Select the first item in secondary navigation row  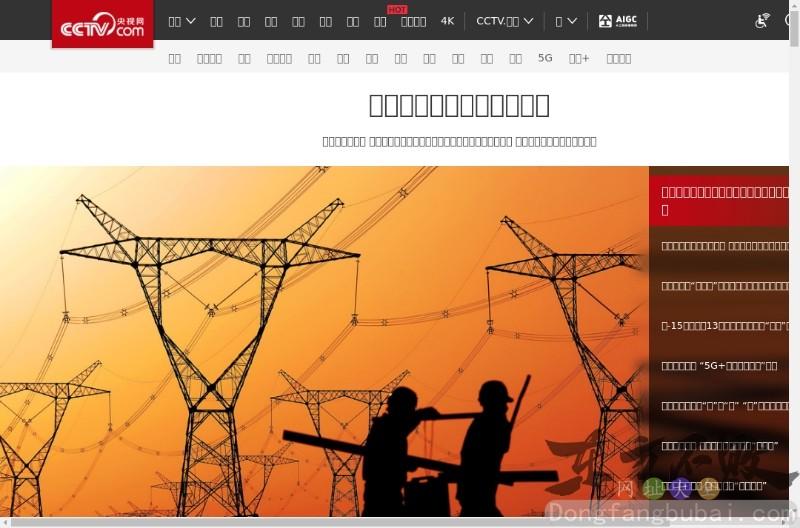click(175, 58)
